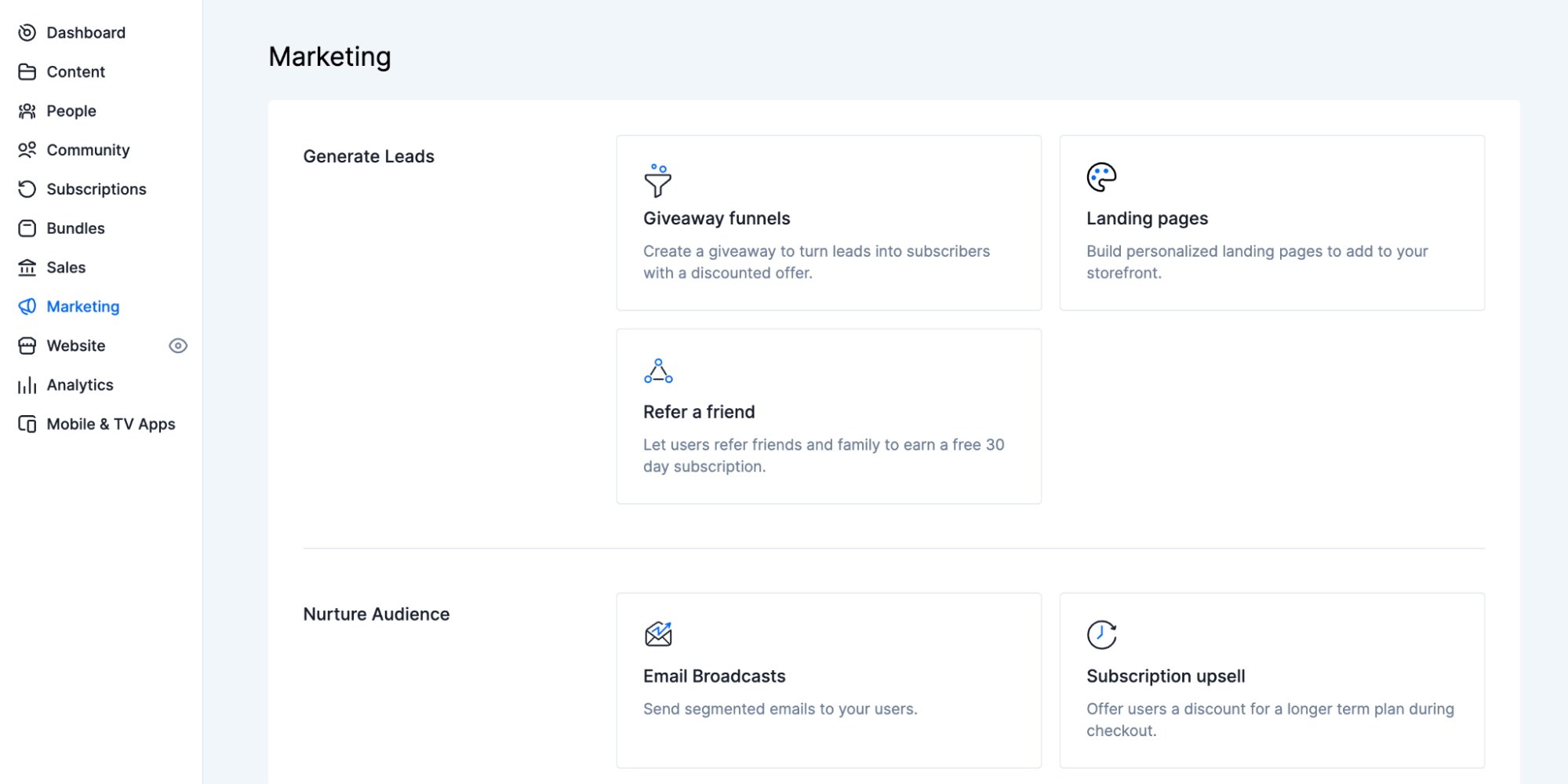This screenshot has height=784, width=1568.
Task: Click the Giveaway funnels funnel icon
Action: (658, 183)
